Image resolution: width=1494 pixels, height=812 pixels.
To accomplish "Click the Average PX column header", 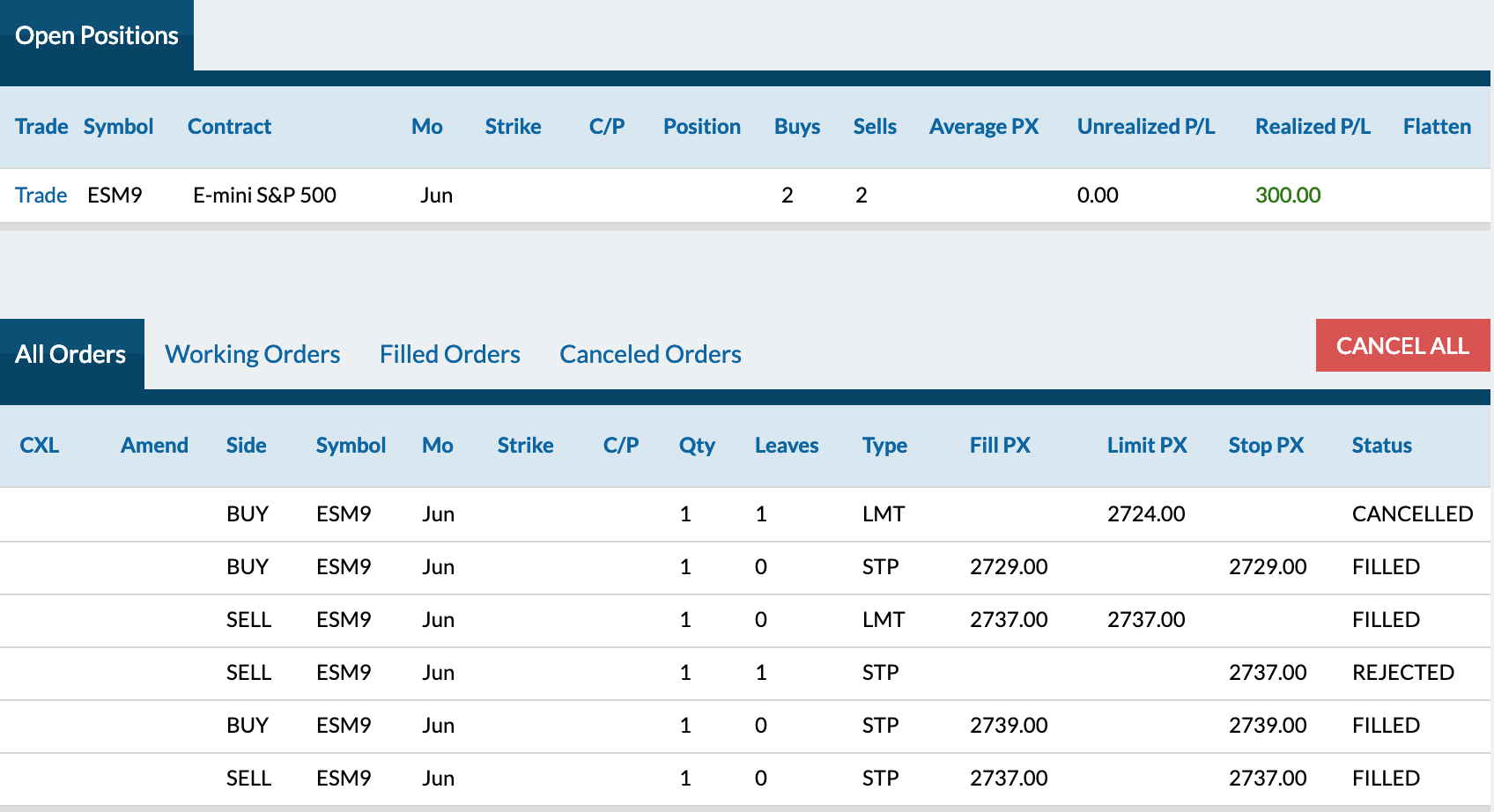I will (x=984, y=126).
